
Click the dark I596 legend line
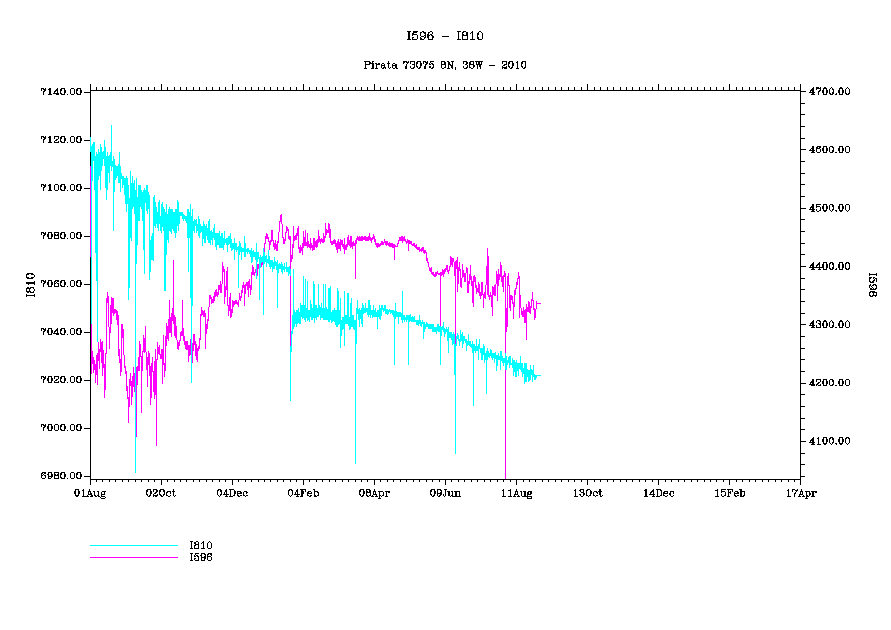(x=133, y=557)
